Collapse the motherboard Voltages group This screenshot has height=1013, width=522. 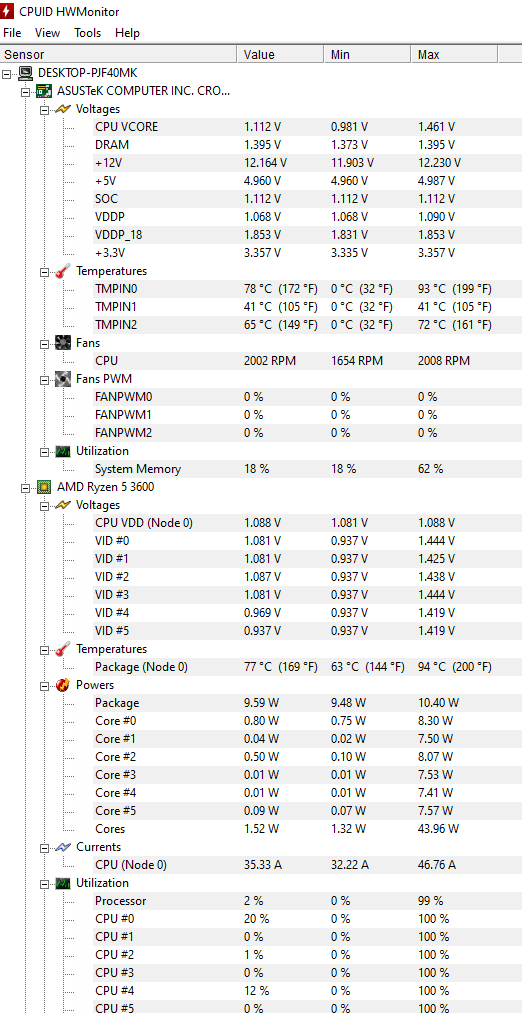pos(45,110)
